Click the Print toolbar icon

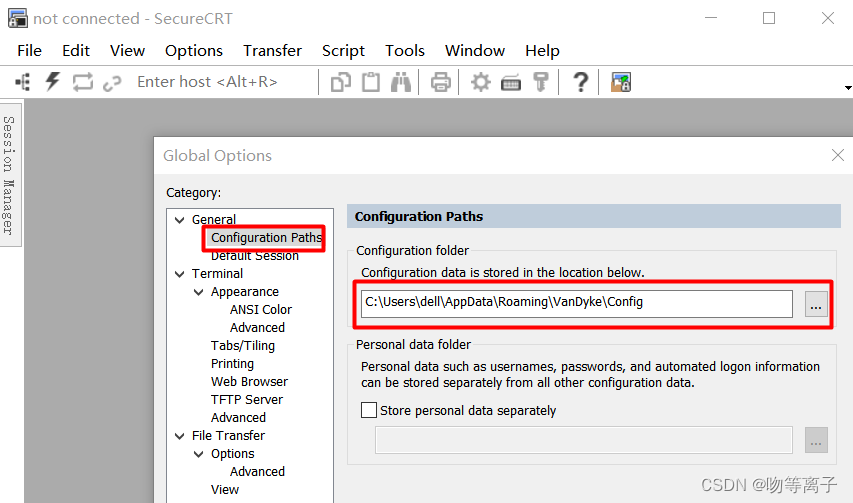tap(441, 82)
